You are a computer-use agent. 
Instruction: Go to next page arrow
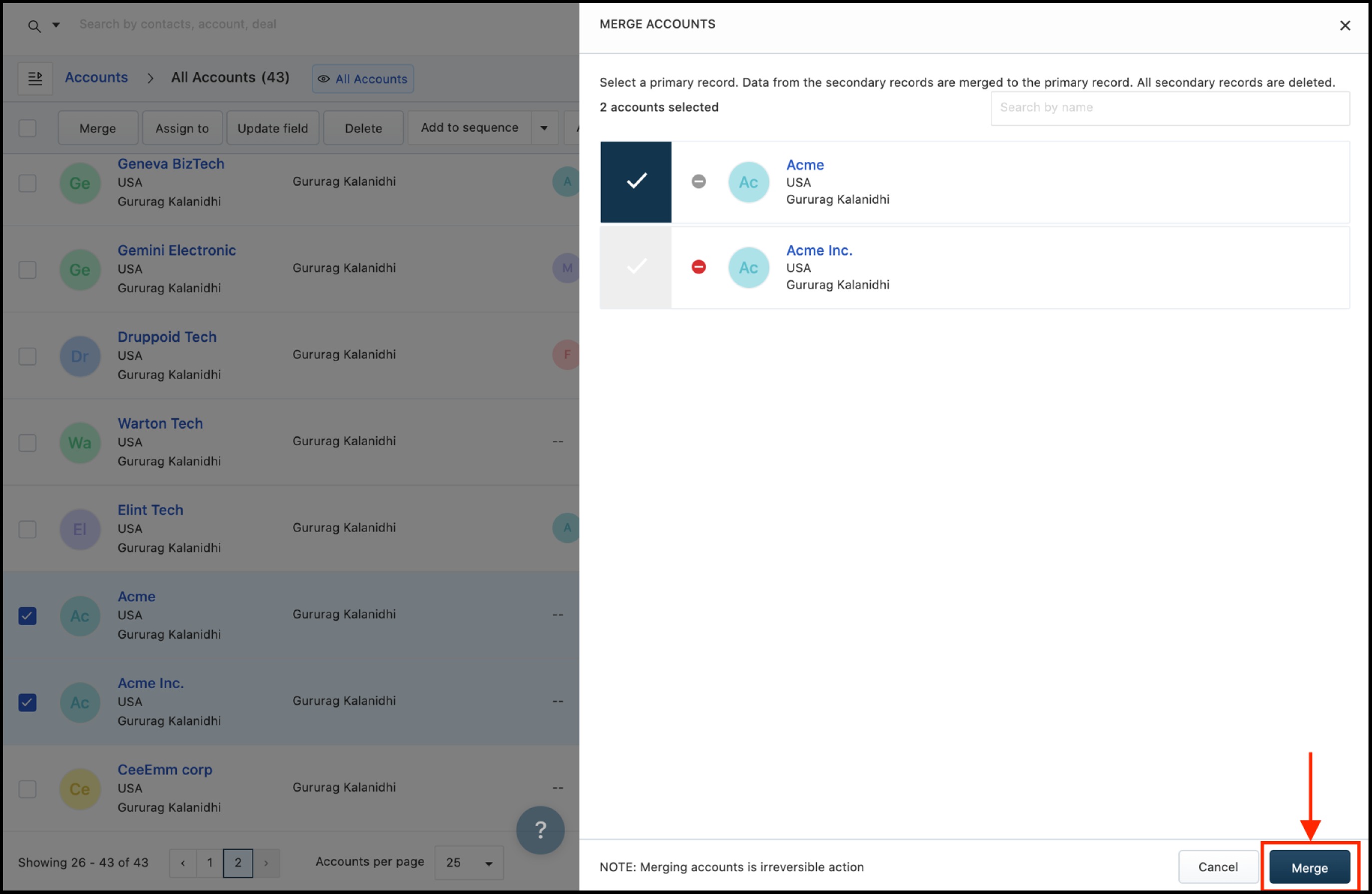click(266, 863)
